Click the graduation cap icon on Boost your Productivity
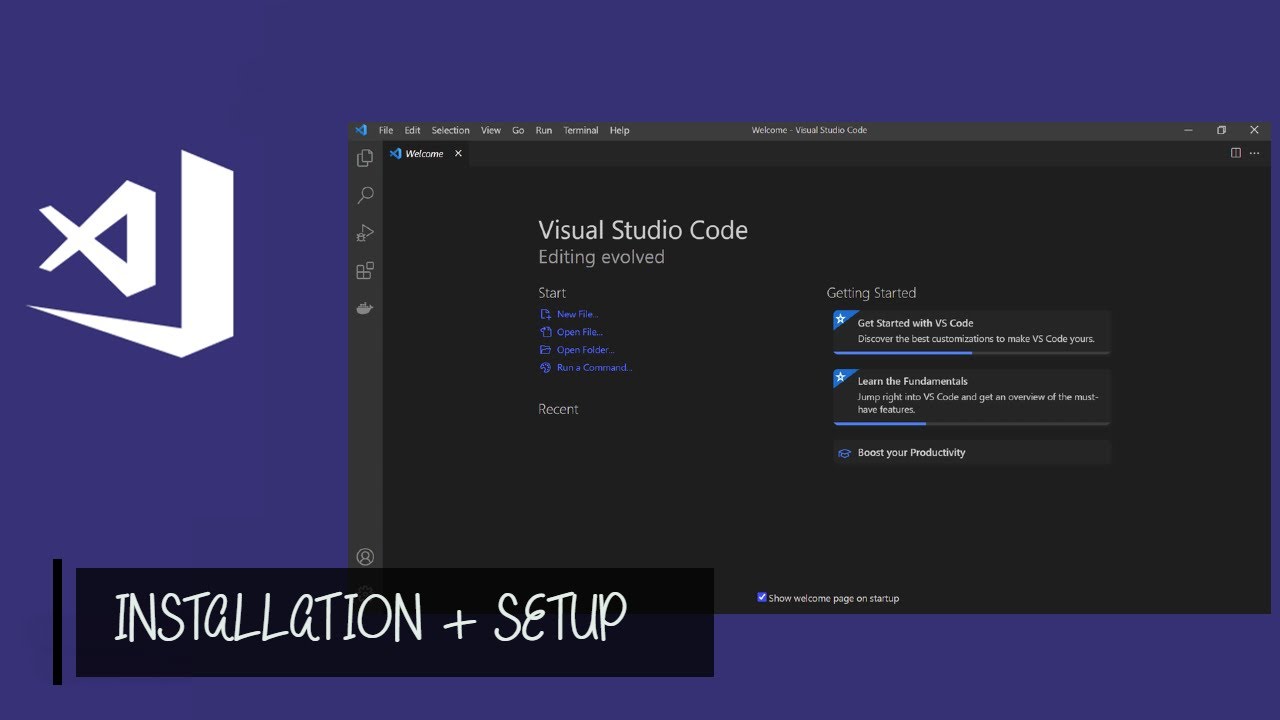The height and width of the screenshot is (720, 1280). [844, 453]
